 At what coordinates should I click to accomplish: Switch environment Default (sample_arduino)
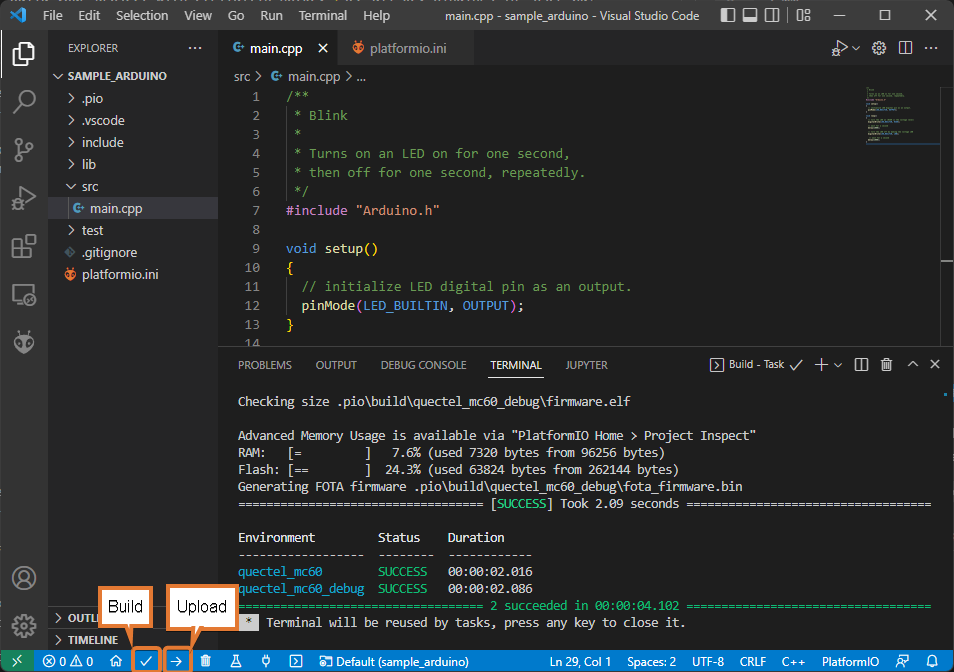[x=394, y=661]
